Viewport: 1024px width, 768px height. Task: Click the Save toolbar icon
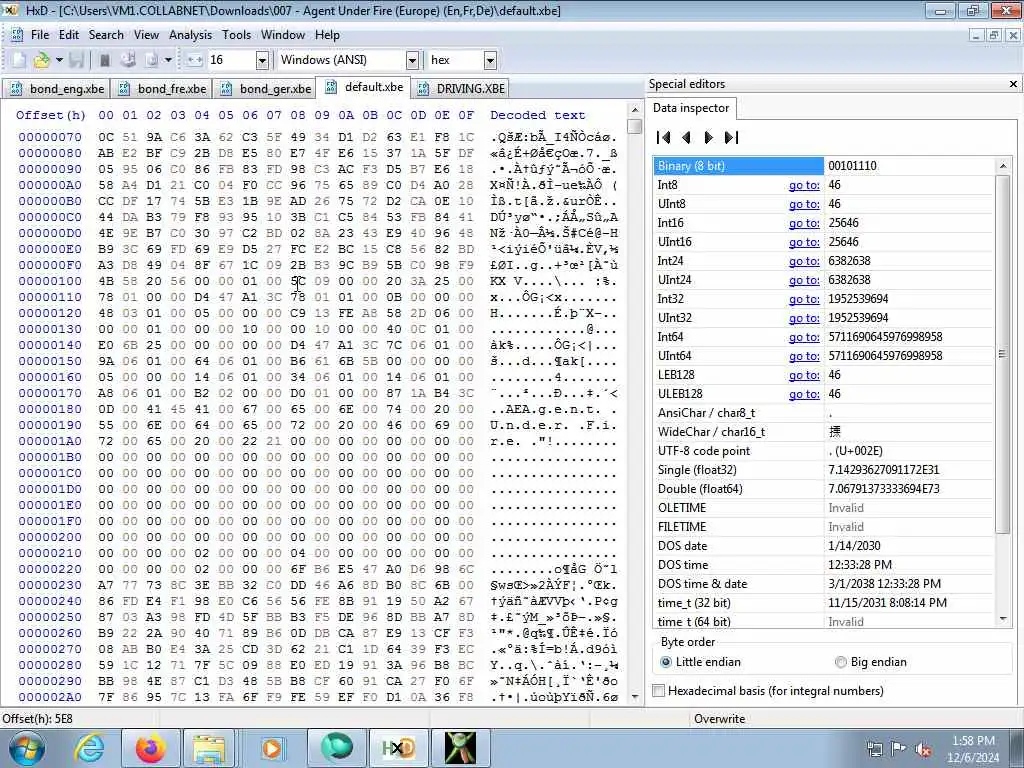pos(76,60)
